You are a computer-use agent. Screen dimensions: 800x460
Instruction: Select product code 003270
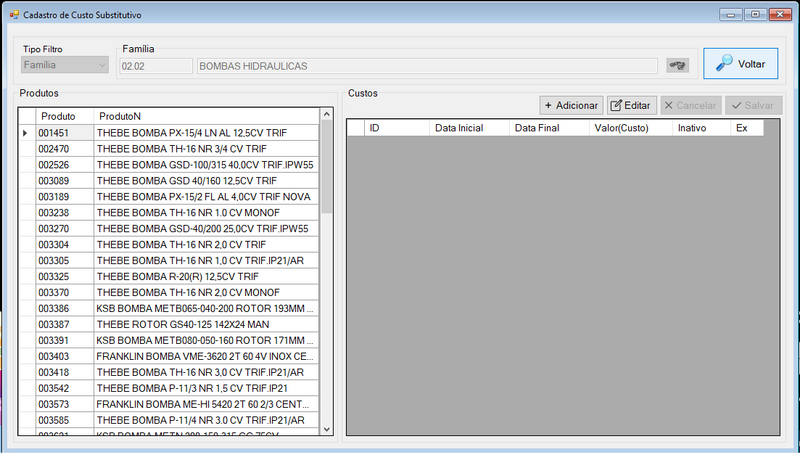[65, 228]
